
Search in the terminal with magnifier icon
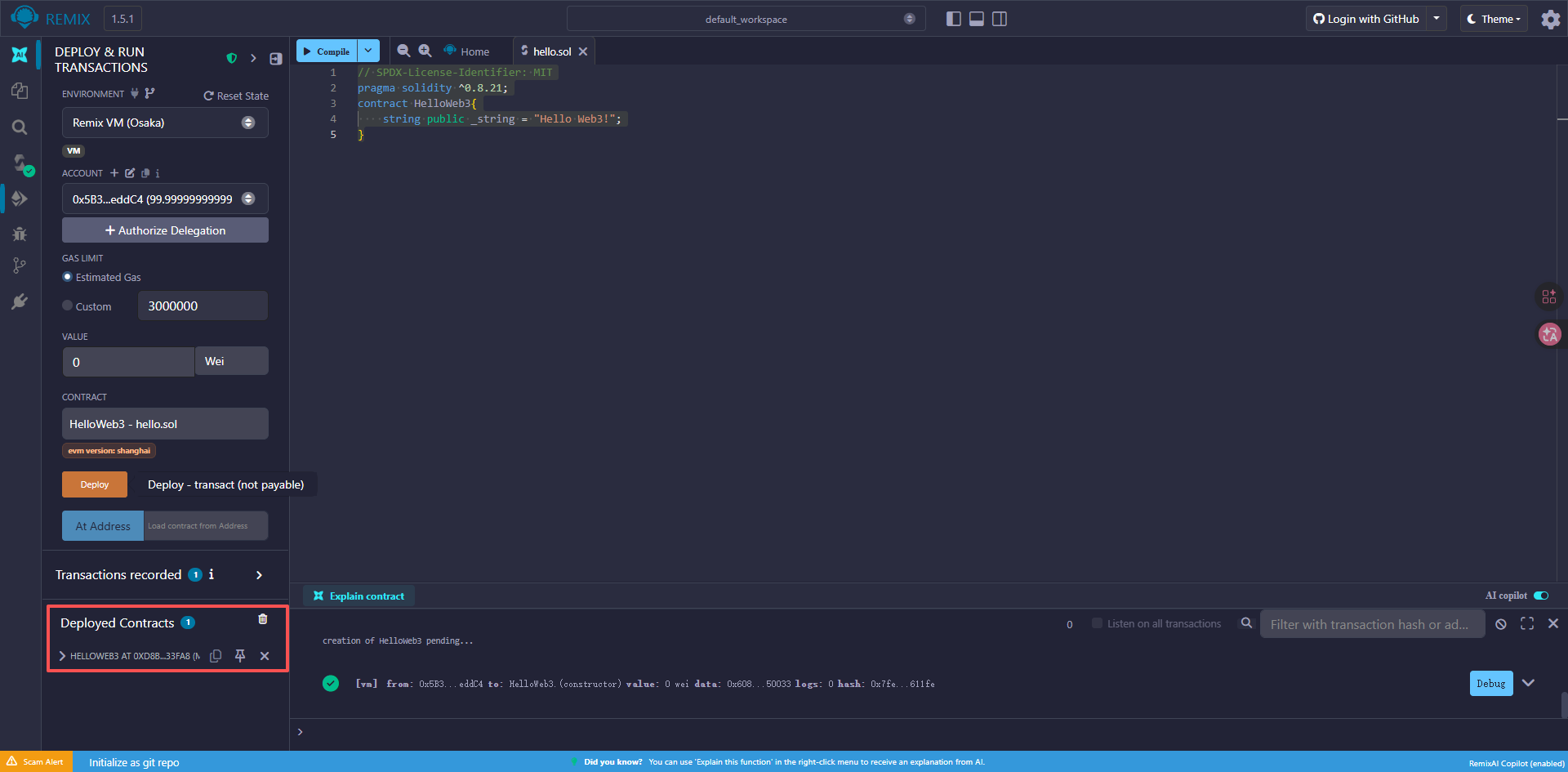point(1246,623)
